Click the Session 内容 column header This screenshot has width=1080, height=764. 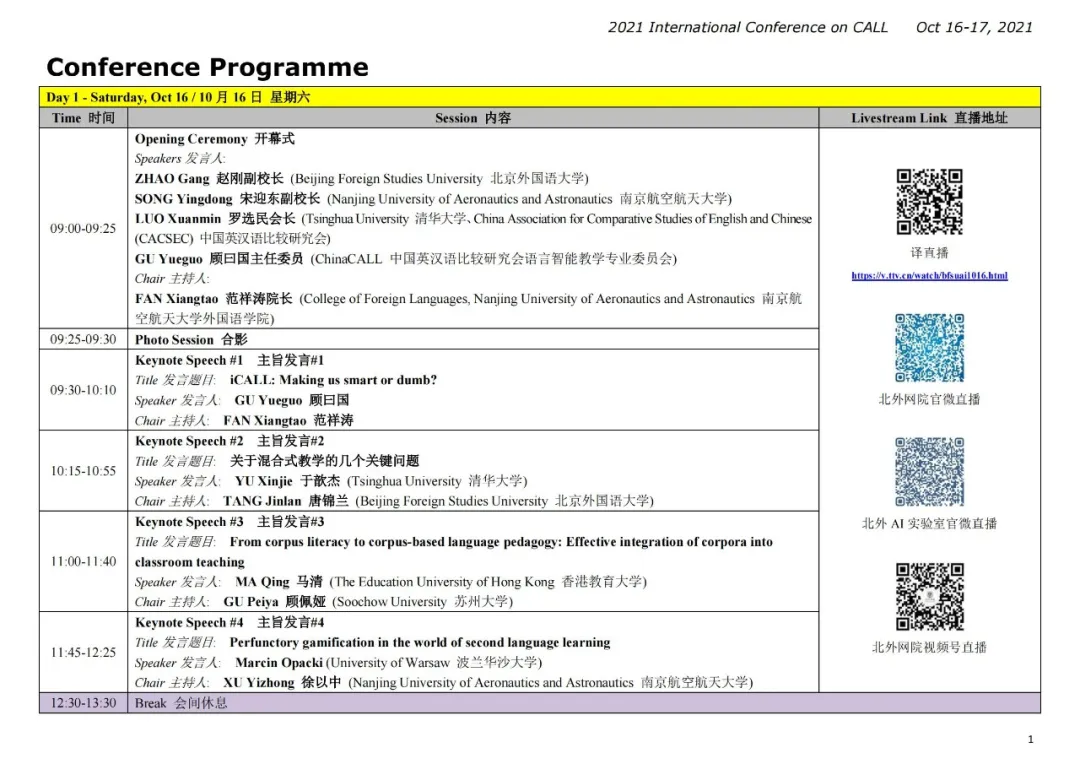pyautogui.click(x=473, y=118)
